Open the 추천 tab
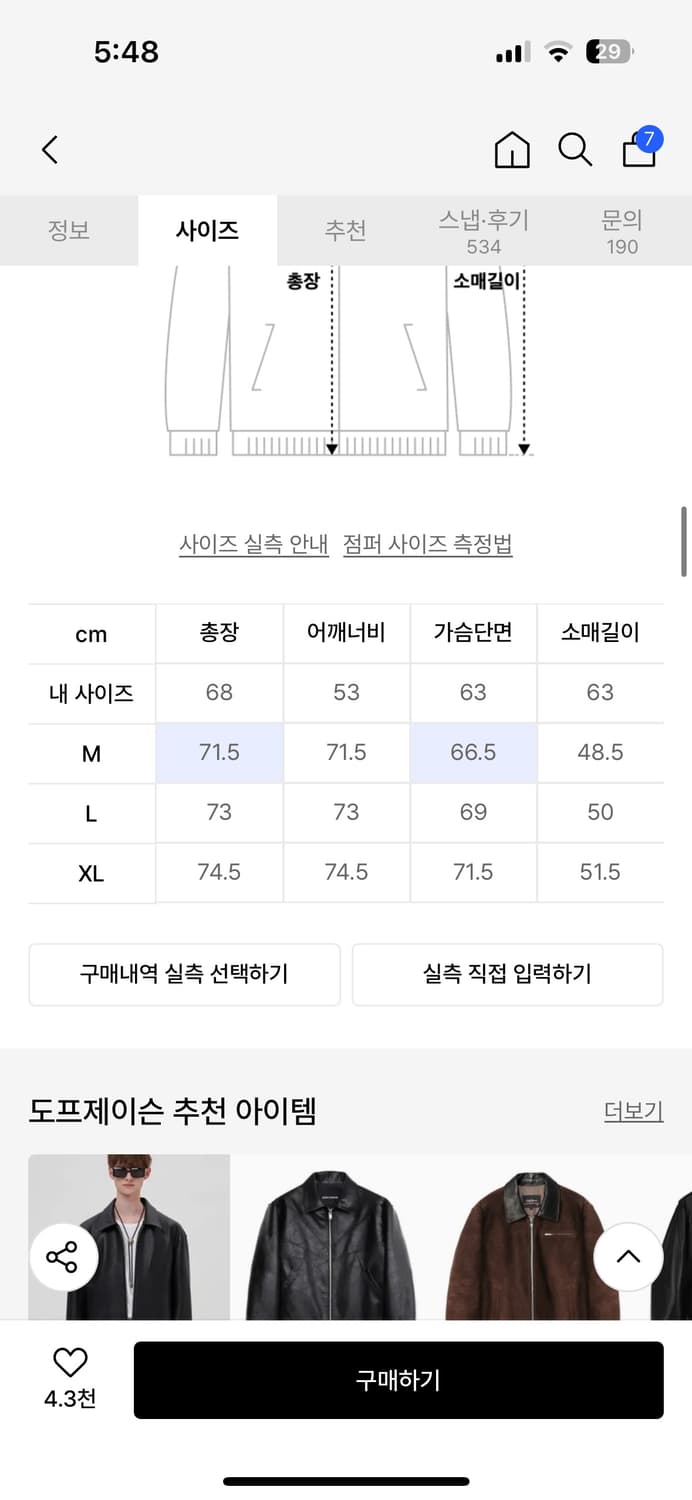This screenshot has height=1500, width=692. pyautogui.click(x=345, y=230)
